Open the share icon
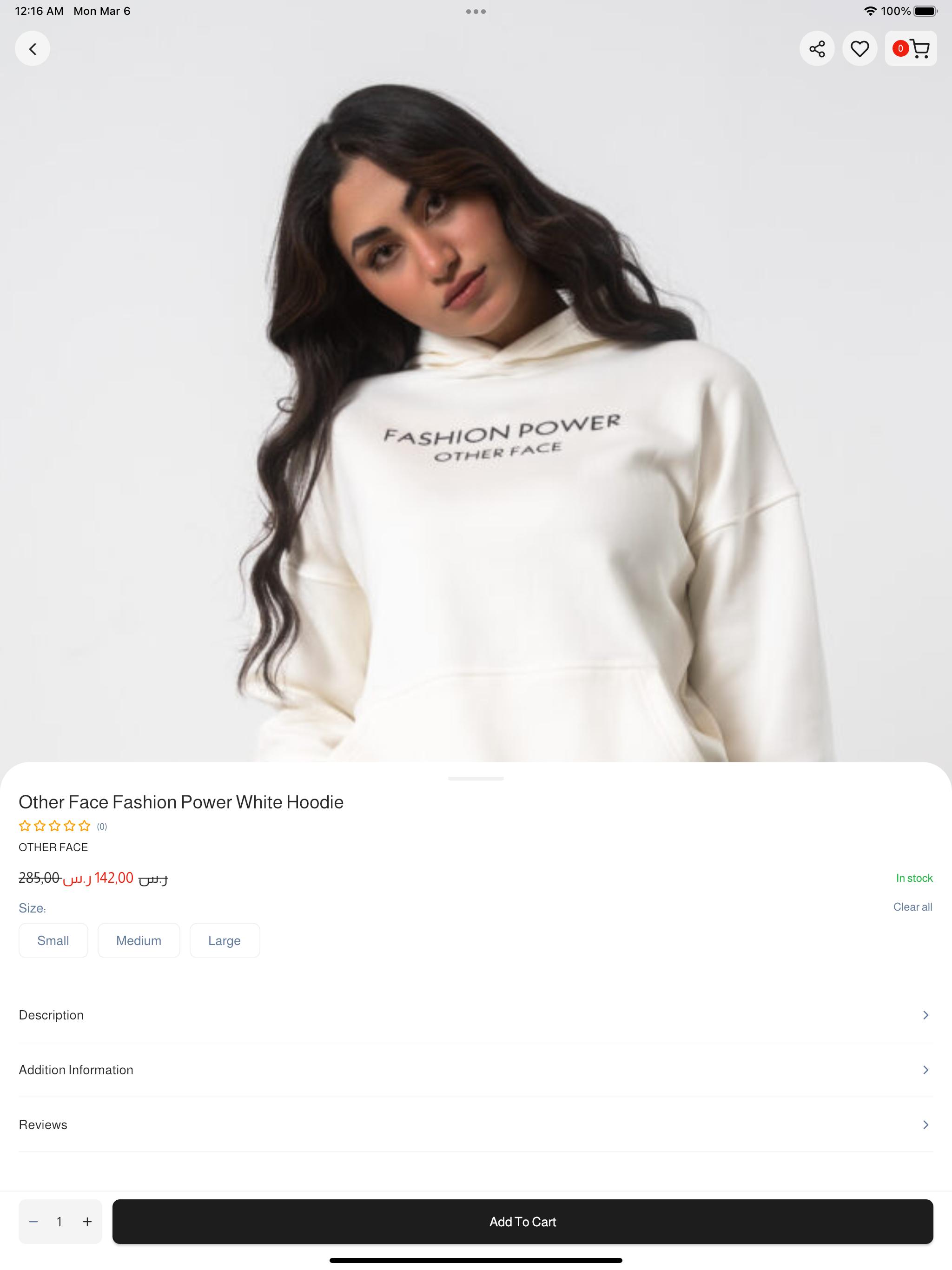 pyautogui.click(x=816, y=49)
